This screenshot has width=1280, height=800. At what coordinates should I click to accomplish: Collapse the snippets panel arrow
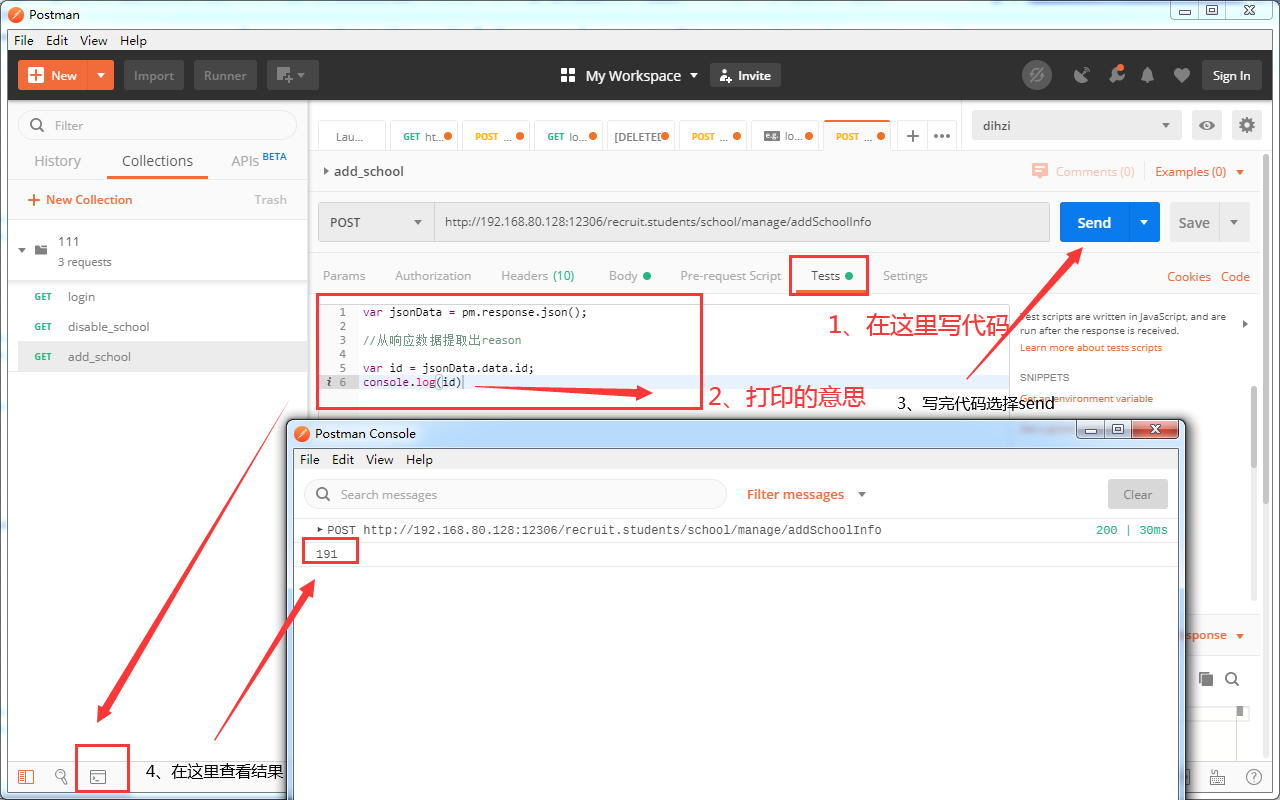(x=1245, y=324)
